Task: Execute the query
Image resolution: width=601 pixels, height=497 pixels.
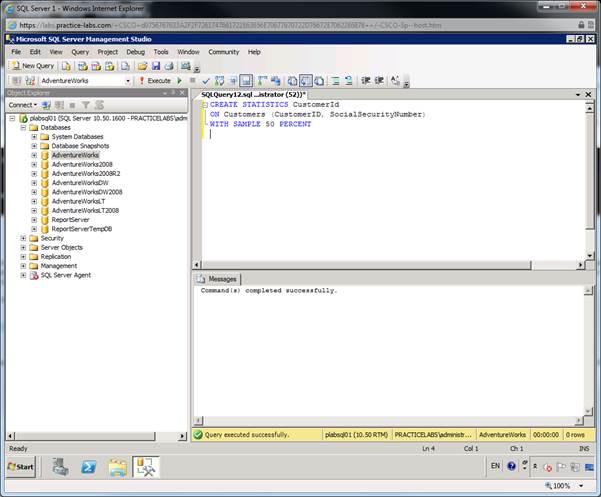Action: click(x=155, y=80)
